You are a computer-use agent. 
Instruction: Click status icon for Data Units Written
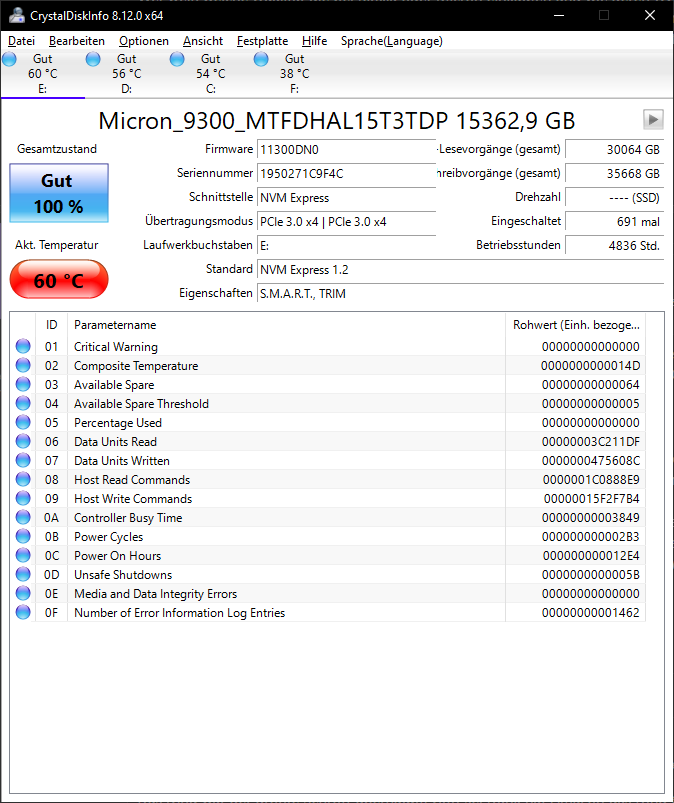[x=23, y=460]
